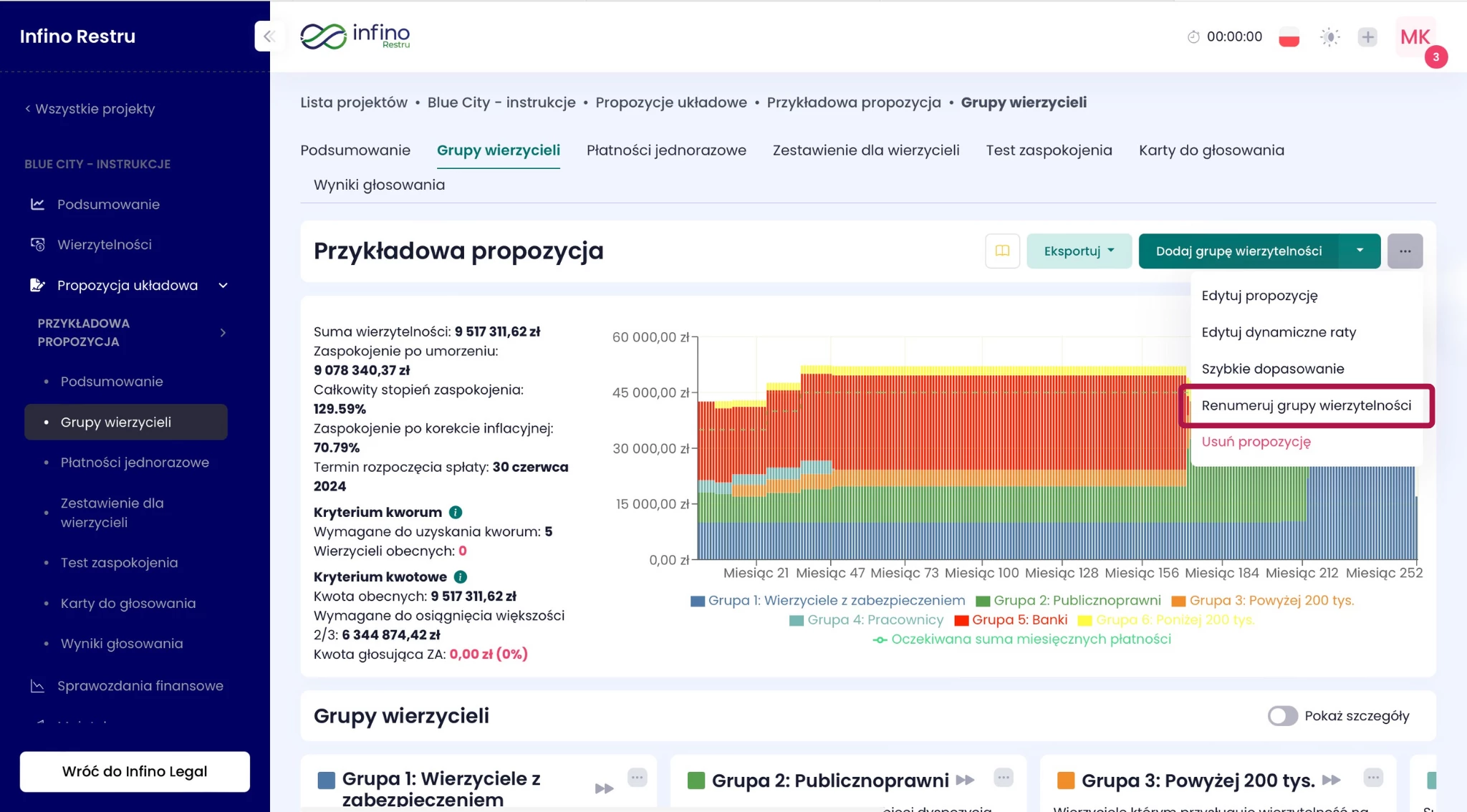Open Lista projektów breadcrumb link
Image resolution: width=1467 pixels, height=812 pixels.
(x=354, y=102)
